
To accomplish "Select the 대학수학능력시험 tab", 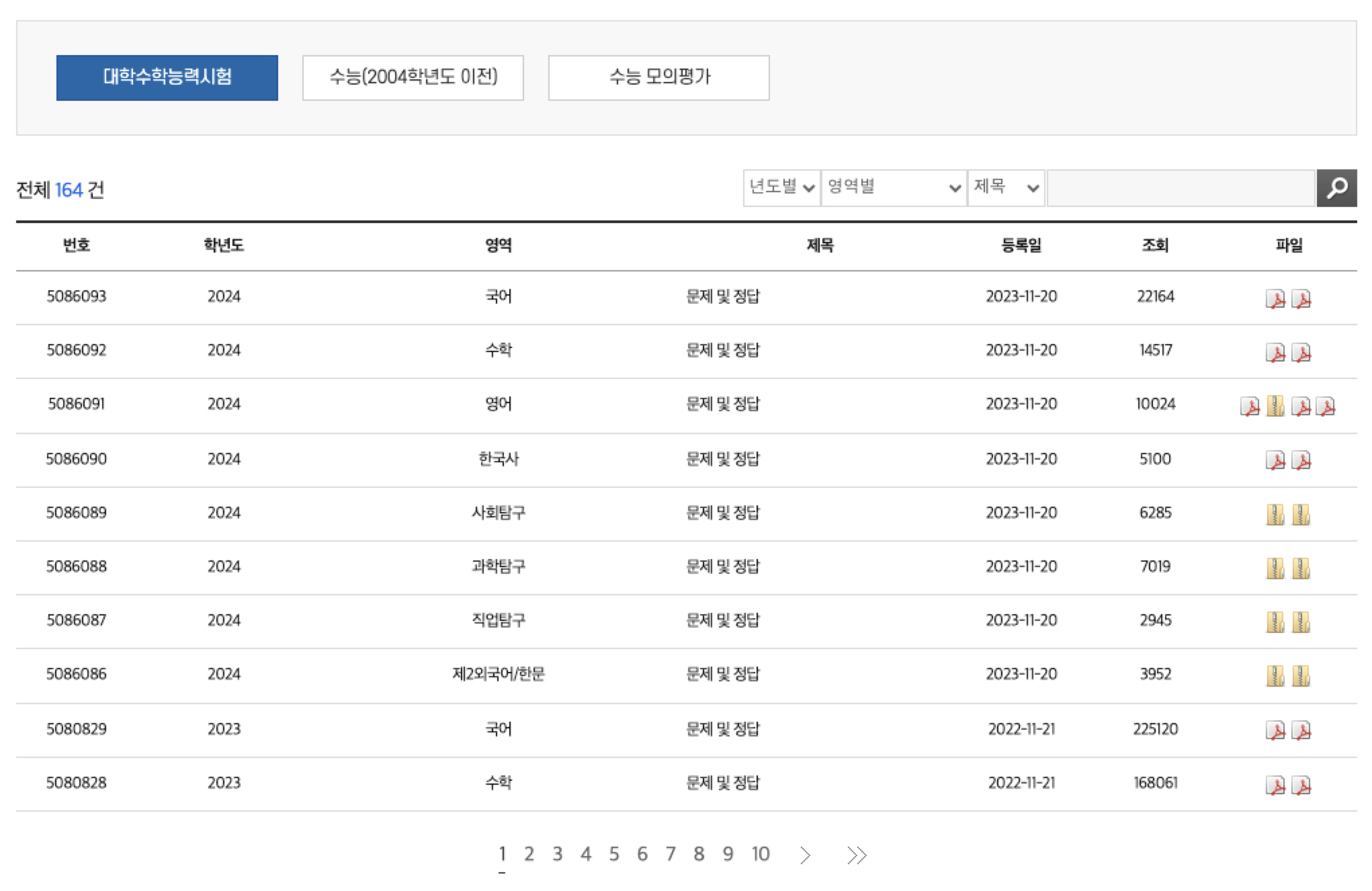I will click(x=167, y=78).
